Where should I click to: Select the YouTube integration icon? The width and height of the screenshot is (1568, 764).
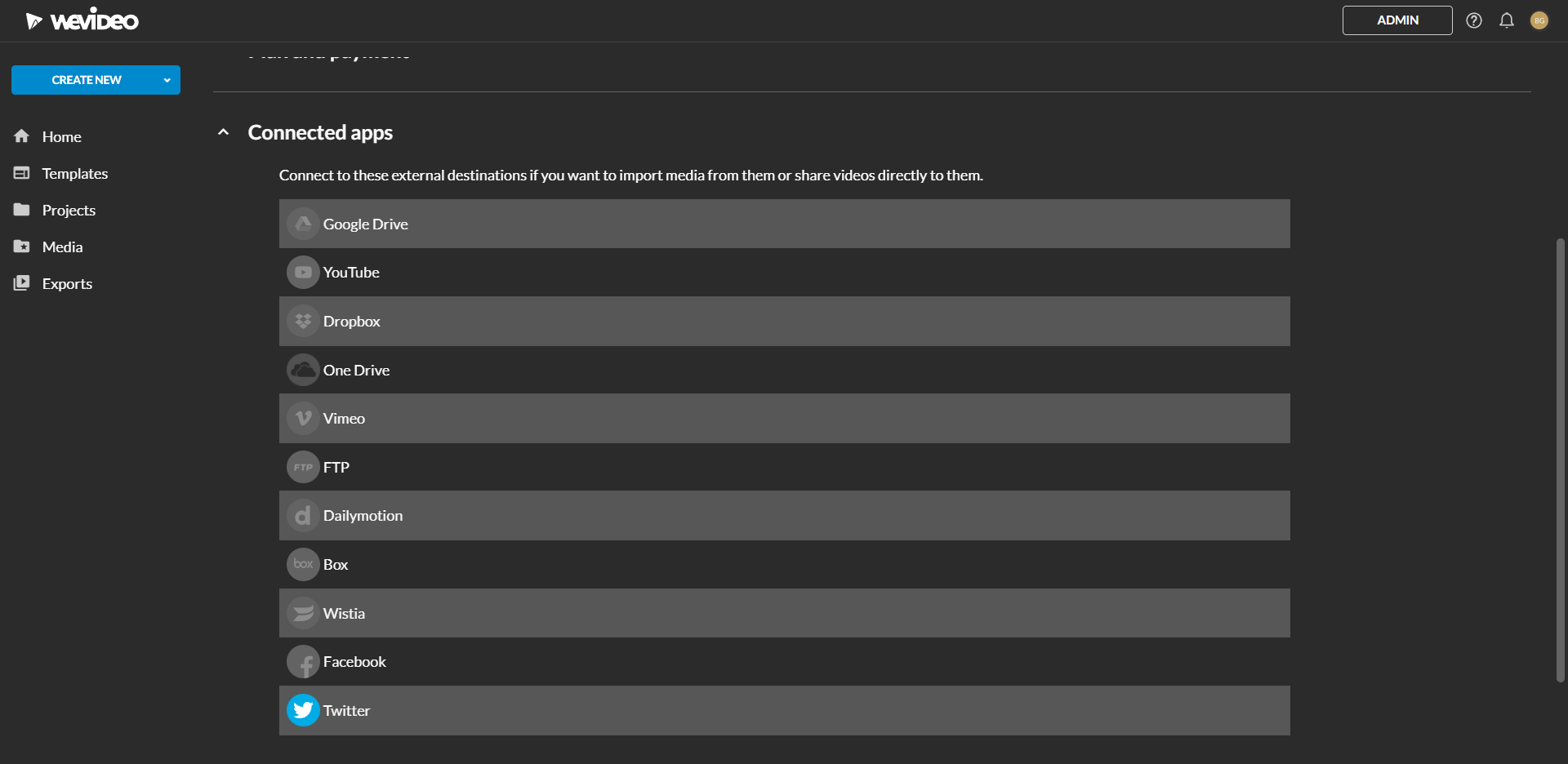coord(303,272)
